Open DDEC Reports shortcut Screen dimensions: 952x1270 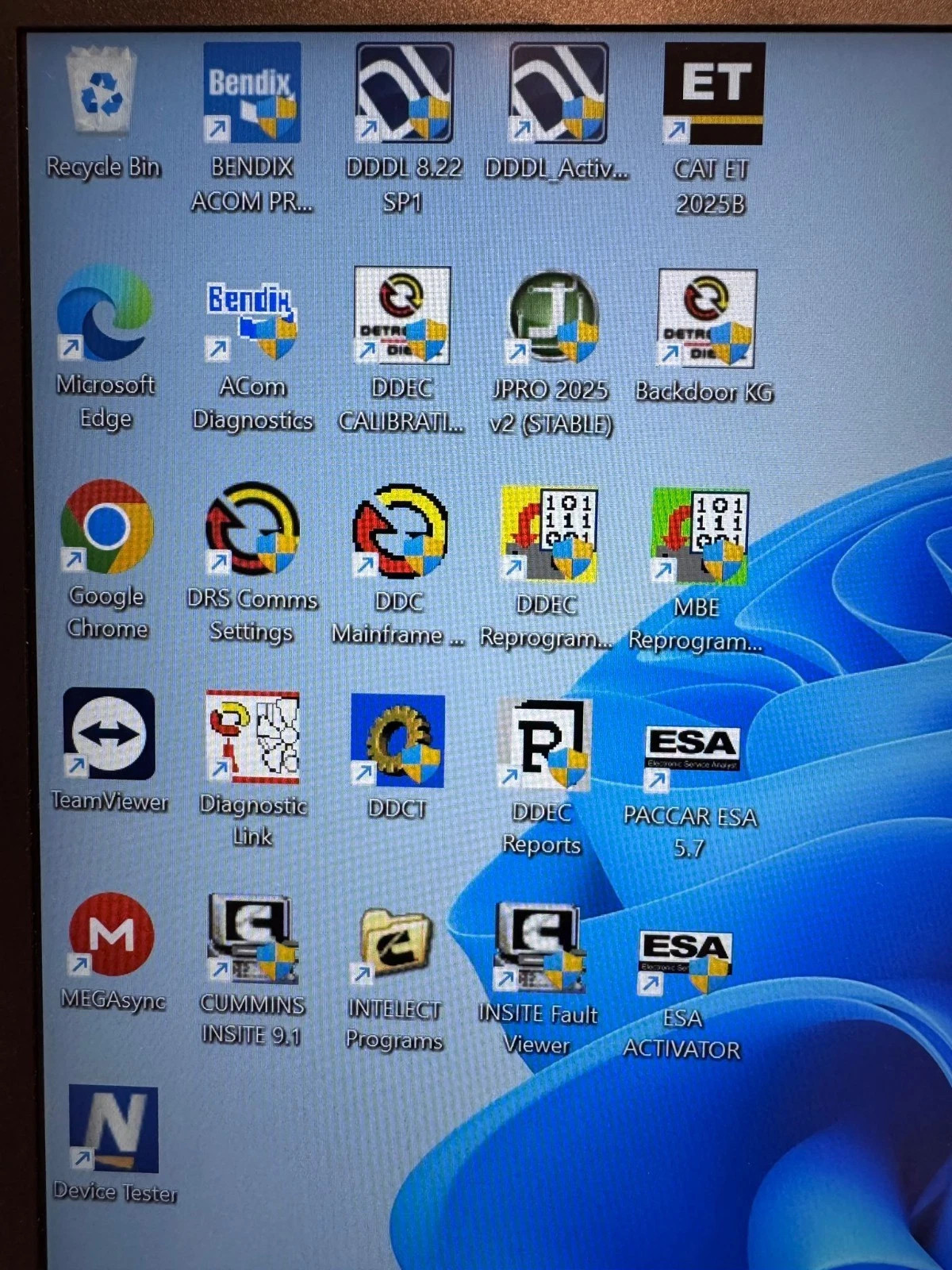(x=545, y=745)
